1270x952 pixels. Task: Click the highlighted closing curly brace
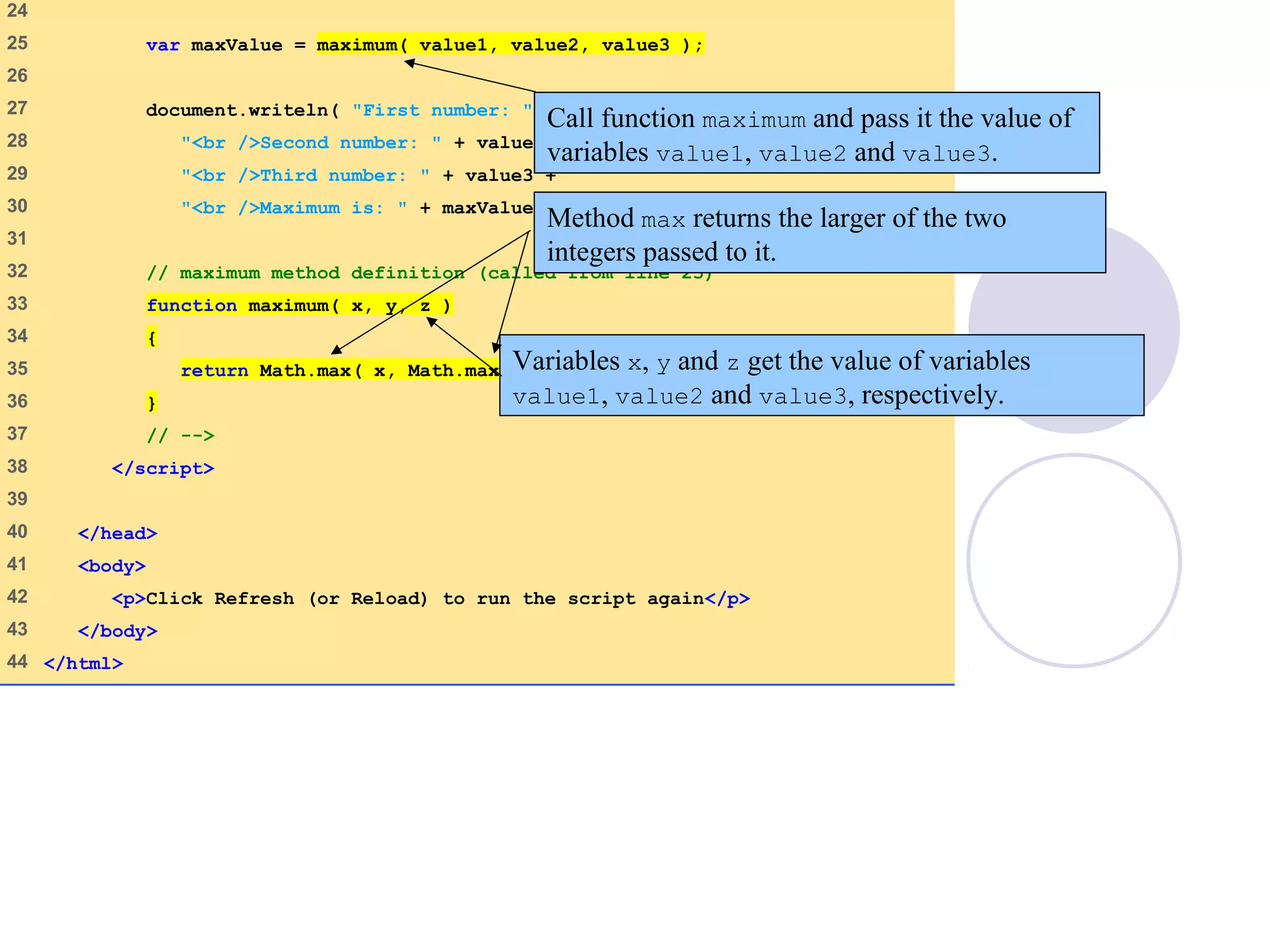pos(152,403)
